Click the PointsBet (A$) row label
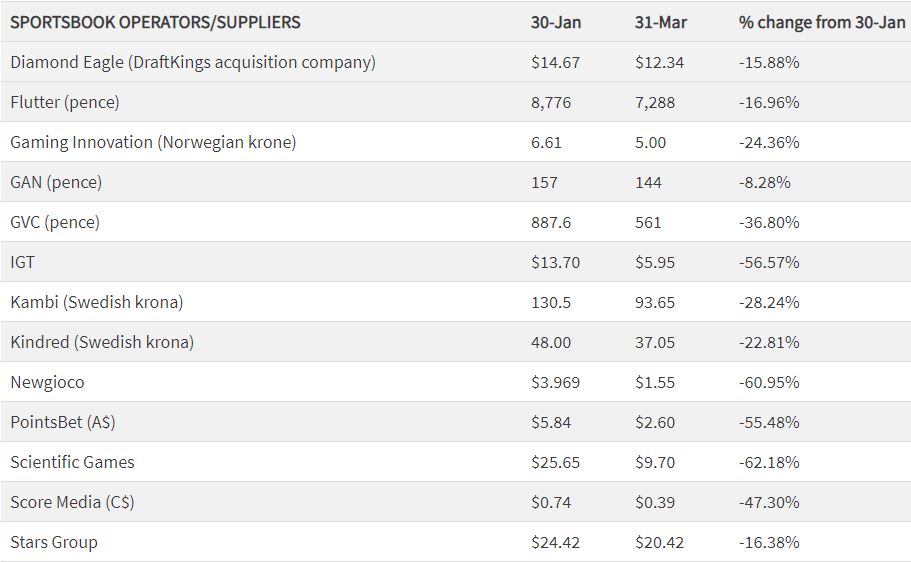 [63, 422]
